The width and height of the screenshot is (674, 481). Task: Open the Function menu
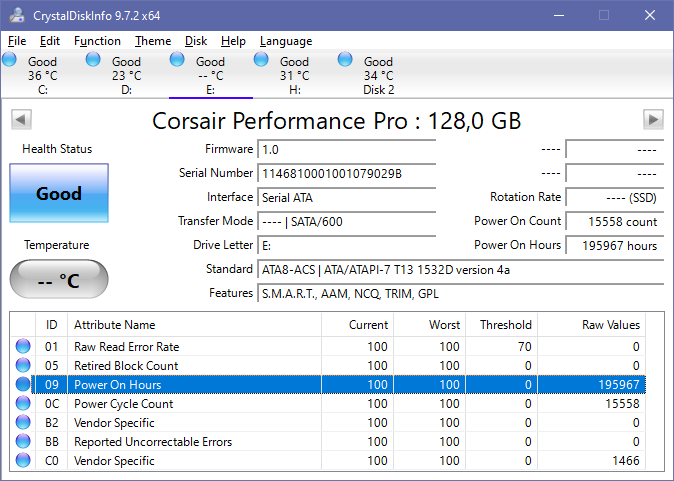pyautogui.click(x=97, y=41)
